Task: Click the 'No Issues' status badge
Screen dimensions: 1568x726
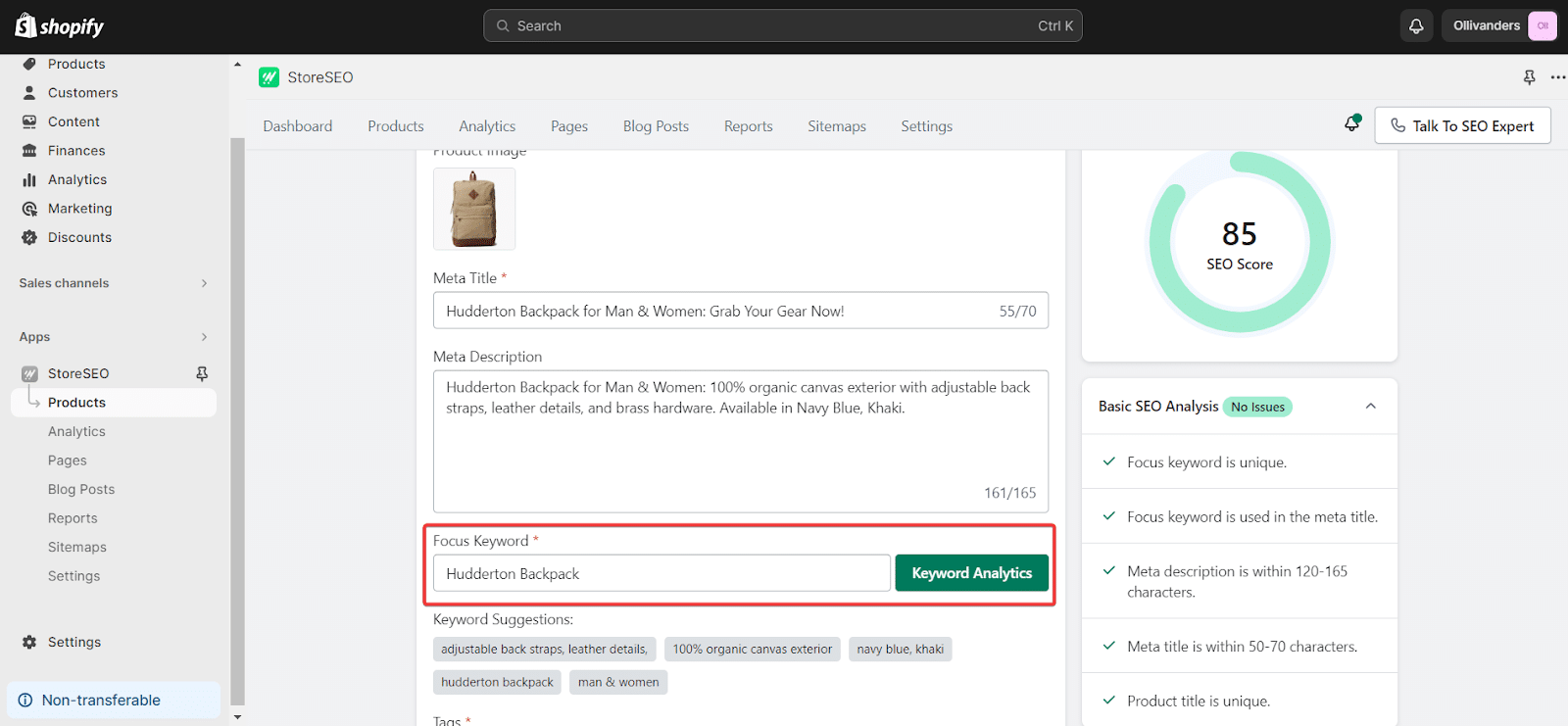Action: point(1257,407)
